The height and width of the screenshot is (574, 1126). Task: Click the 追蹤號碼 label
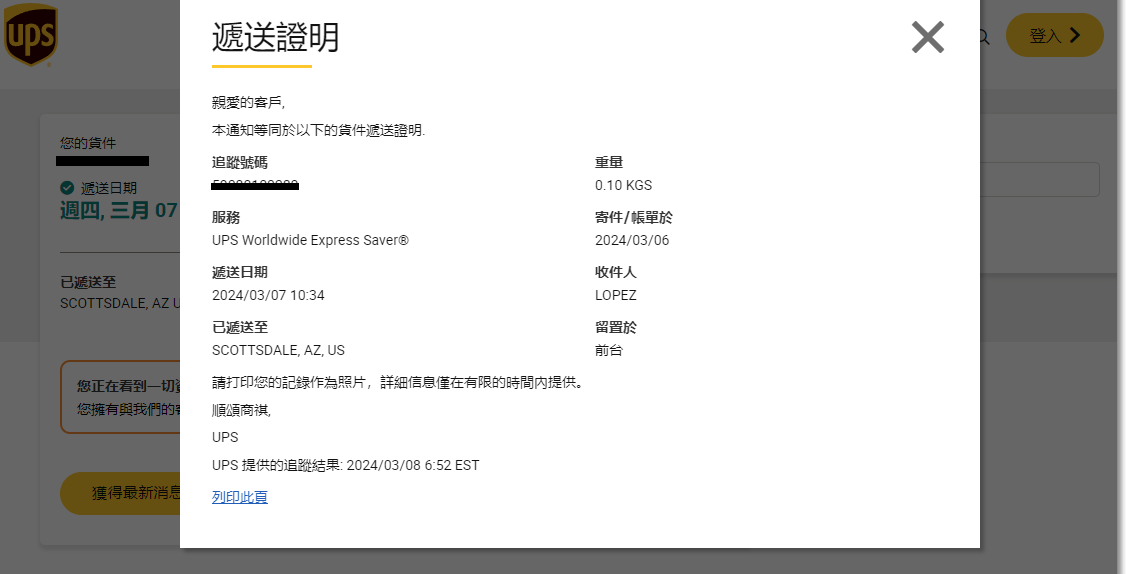[x=240, y=163]
